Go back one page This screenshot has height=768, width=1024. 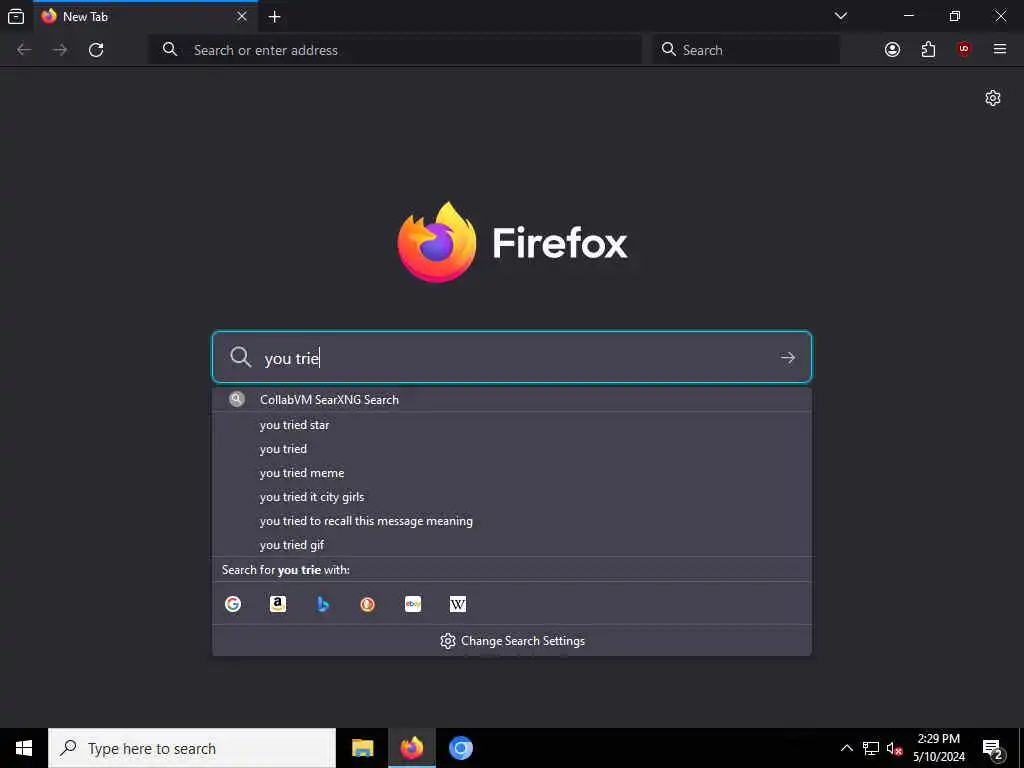24,50
